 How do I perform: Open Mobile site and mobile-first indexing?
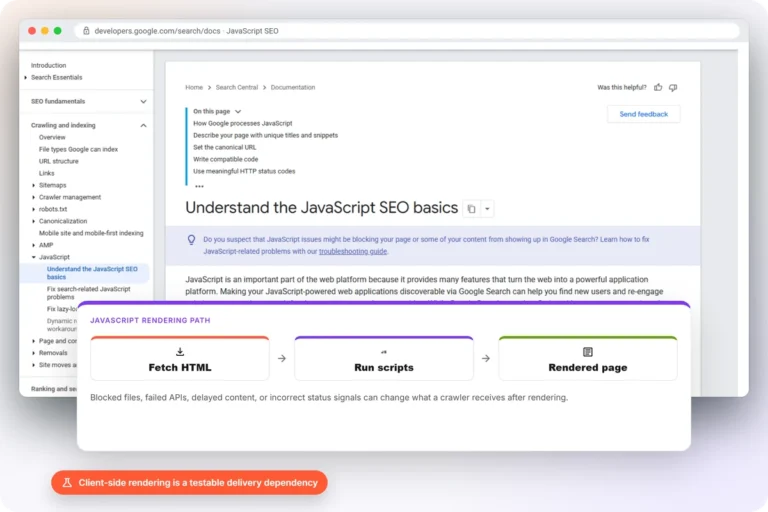pyautogui.click(x=91, y=233)
